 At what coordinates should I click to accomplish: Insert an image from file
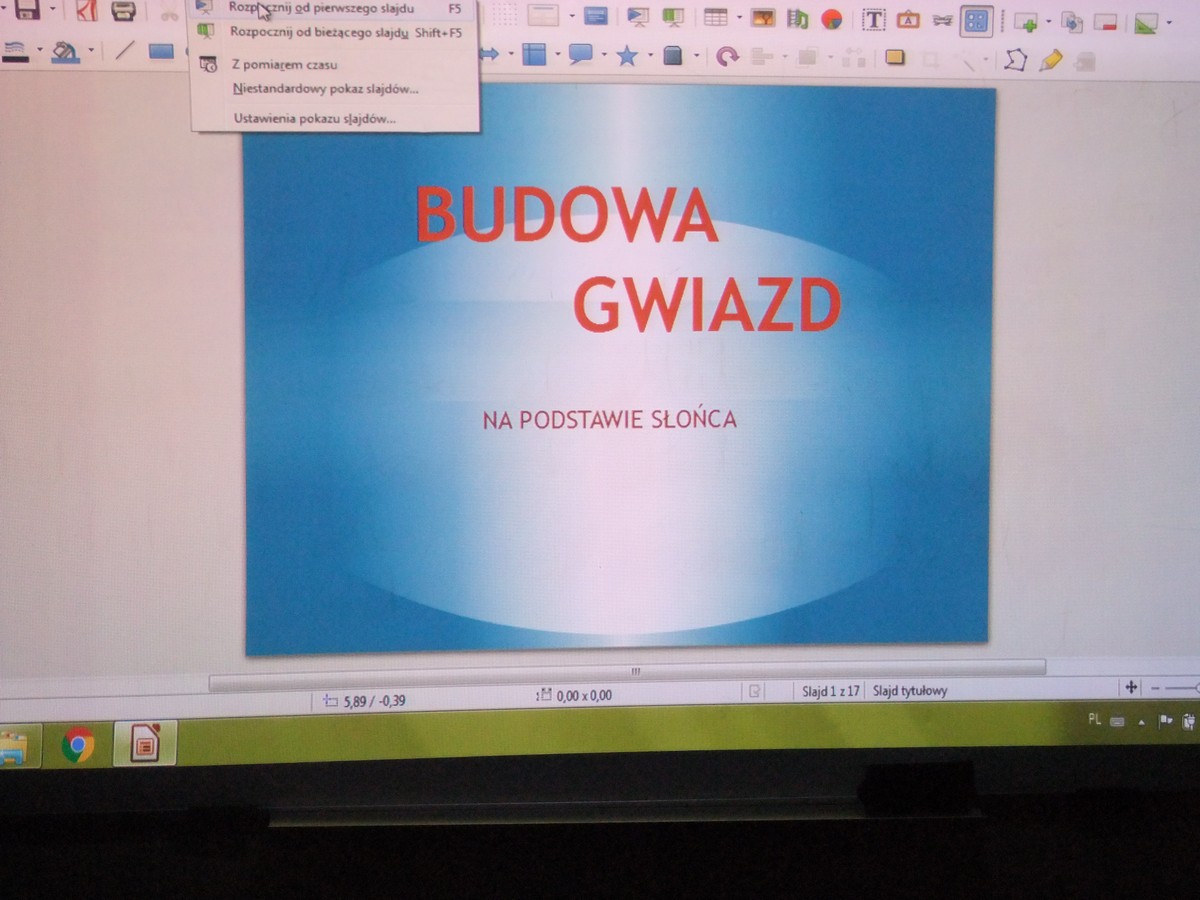(x=763, y=18)
